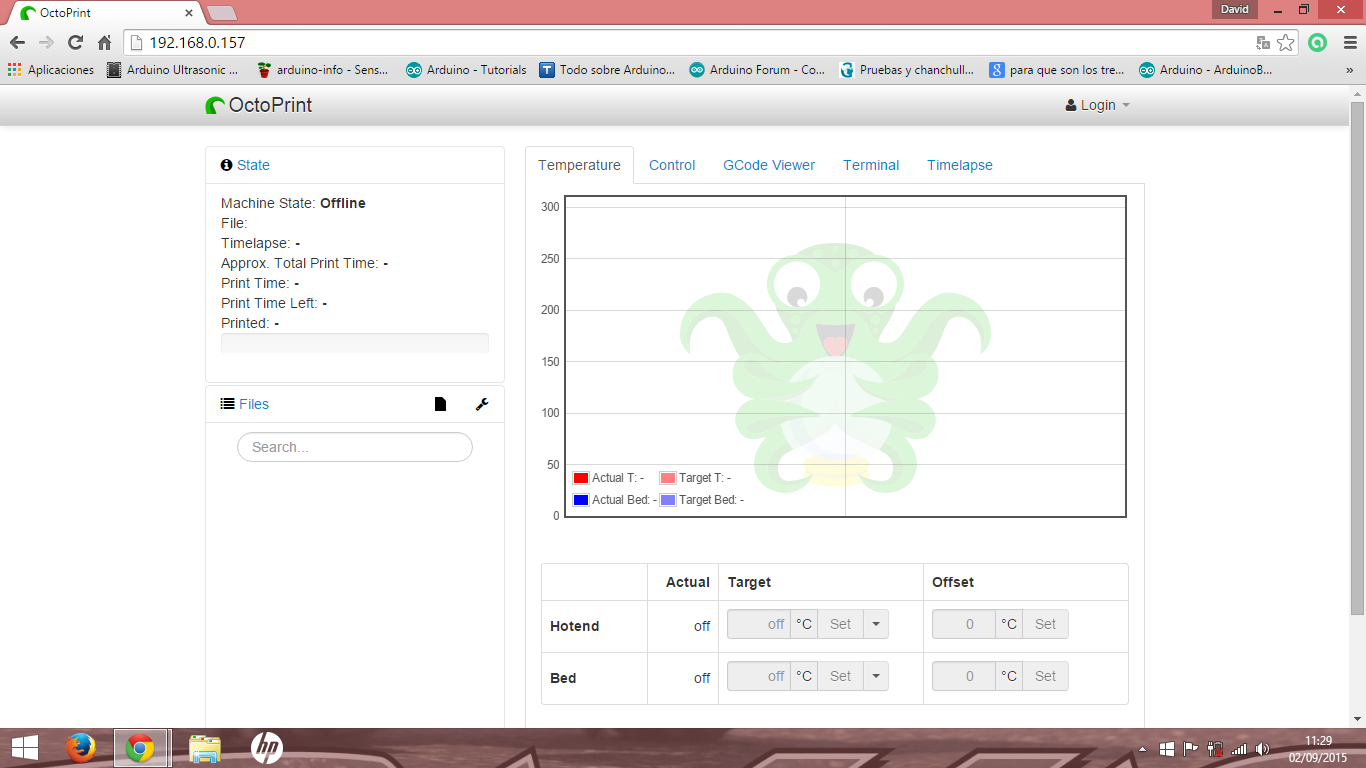Click the David profile button
Image resolution: width=1366 pixels, height=768 pixels.
[1235, 9]
